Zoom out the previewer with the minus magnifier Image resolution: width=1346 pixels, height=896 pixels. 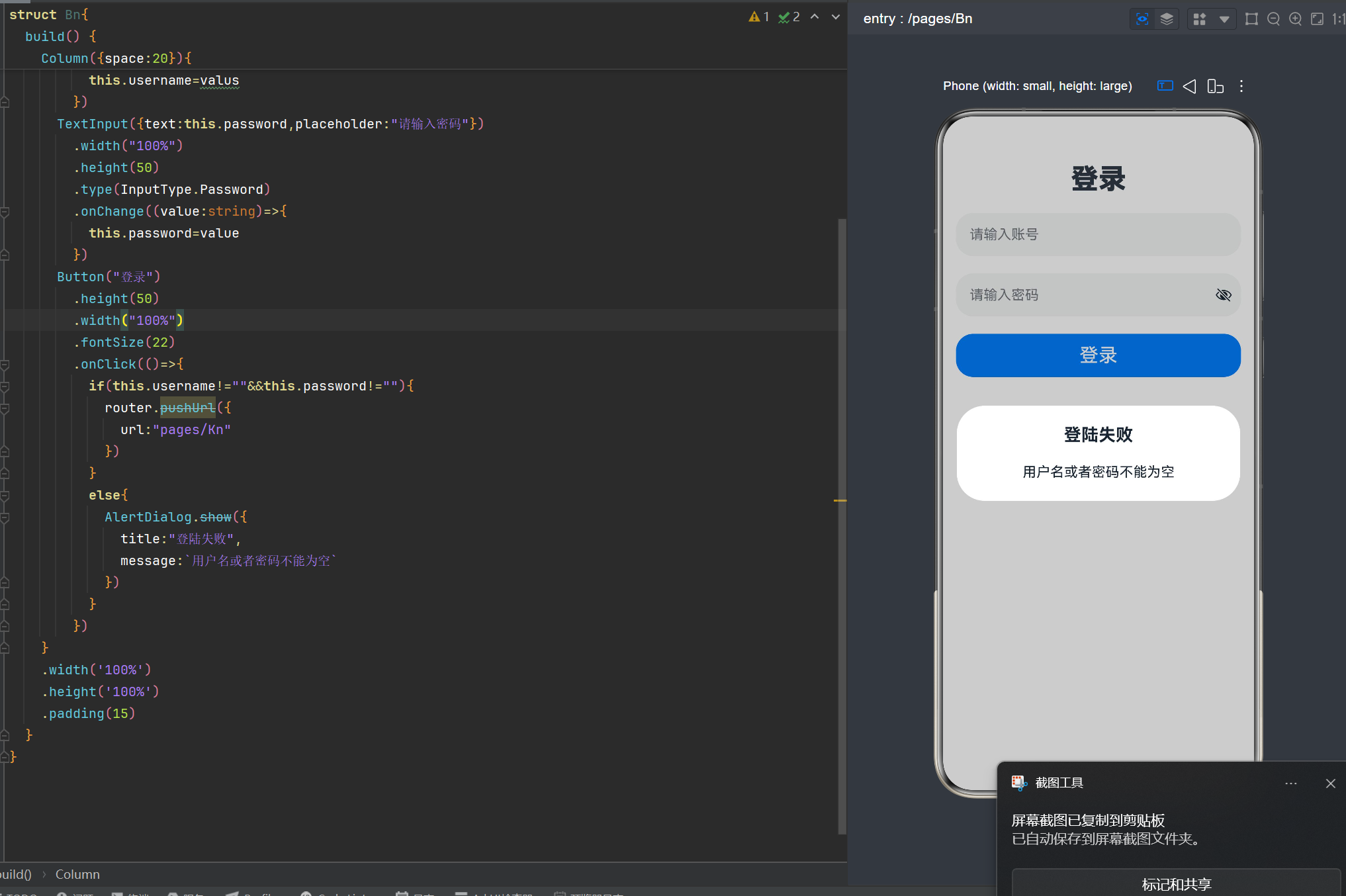click(x=1273, y=19)
